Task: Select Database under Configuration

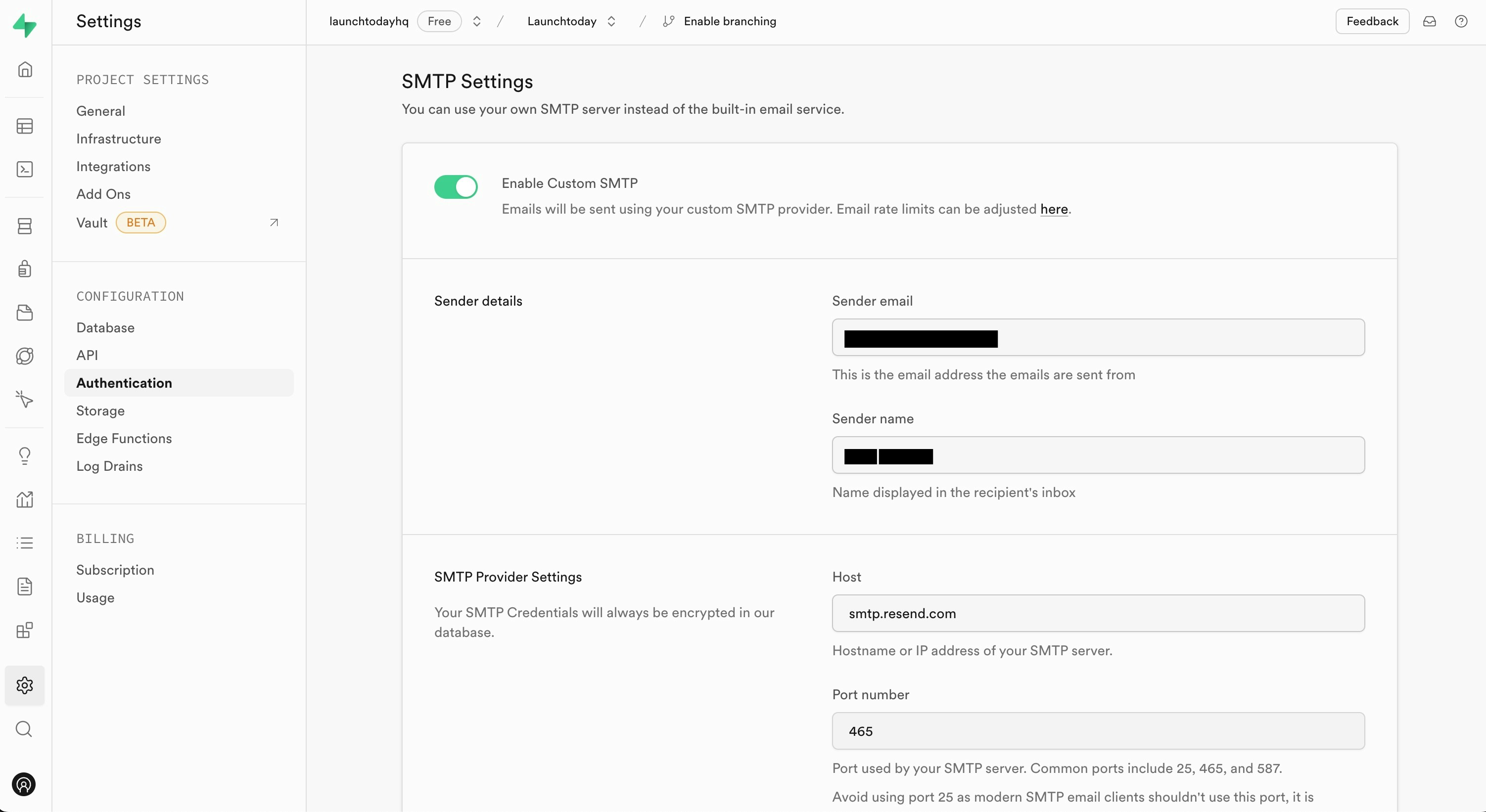Action: pos(105,327)
